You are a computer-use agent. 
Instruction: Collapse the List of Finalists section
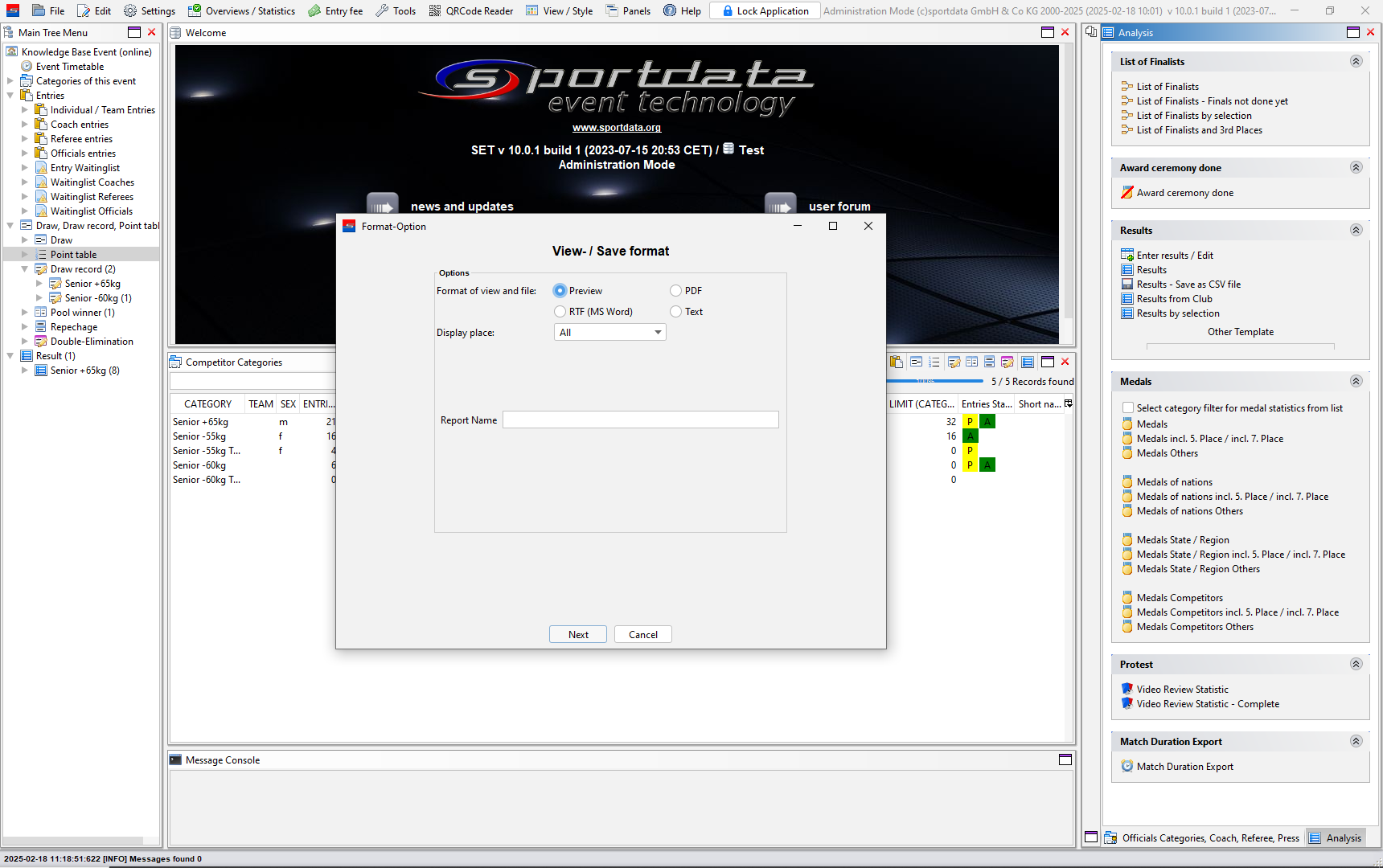[x=1356, y=62]
